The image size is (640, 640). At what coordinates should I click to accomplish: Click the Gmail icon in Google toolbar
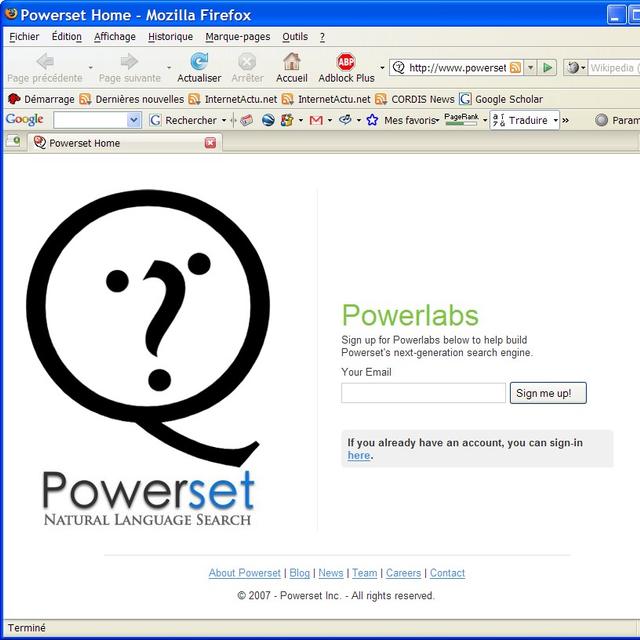click(x=316, y=120)
